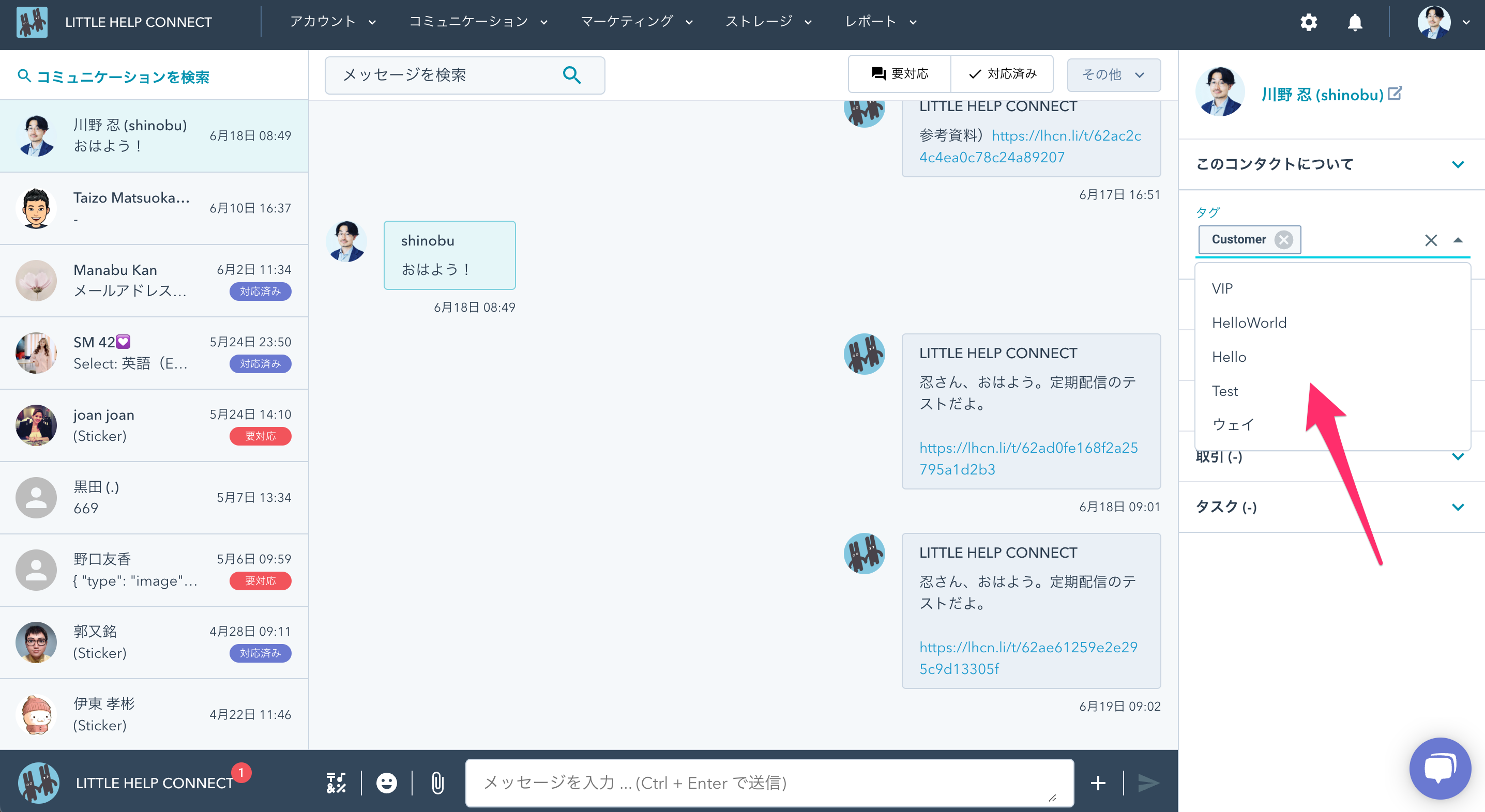The width and height of the screenshot is (1485, 812).
Task: Click the コミュニケーションを検索 link
Action: tap(122, 76)
